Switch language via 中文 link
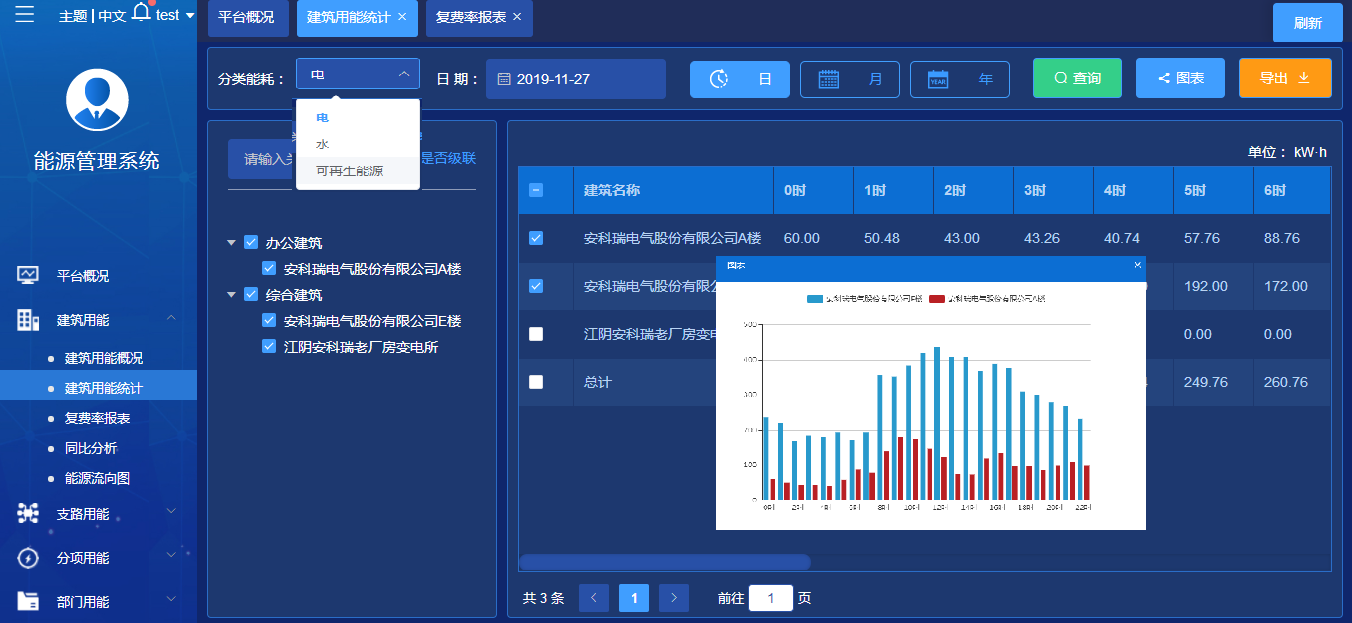 click(x=112, y=16)
